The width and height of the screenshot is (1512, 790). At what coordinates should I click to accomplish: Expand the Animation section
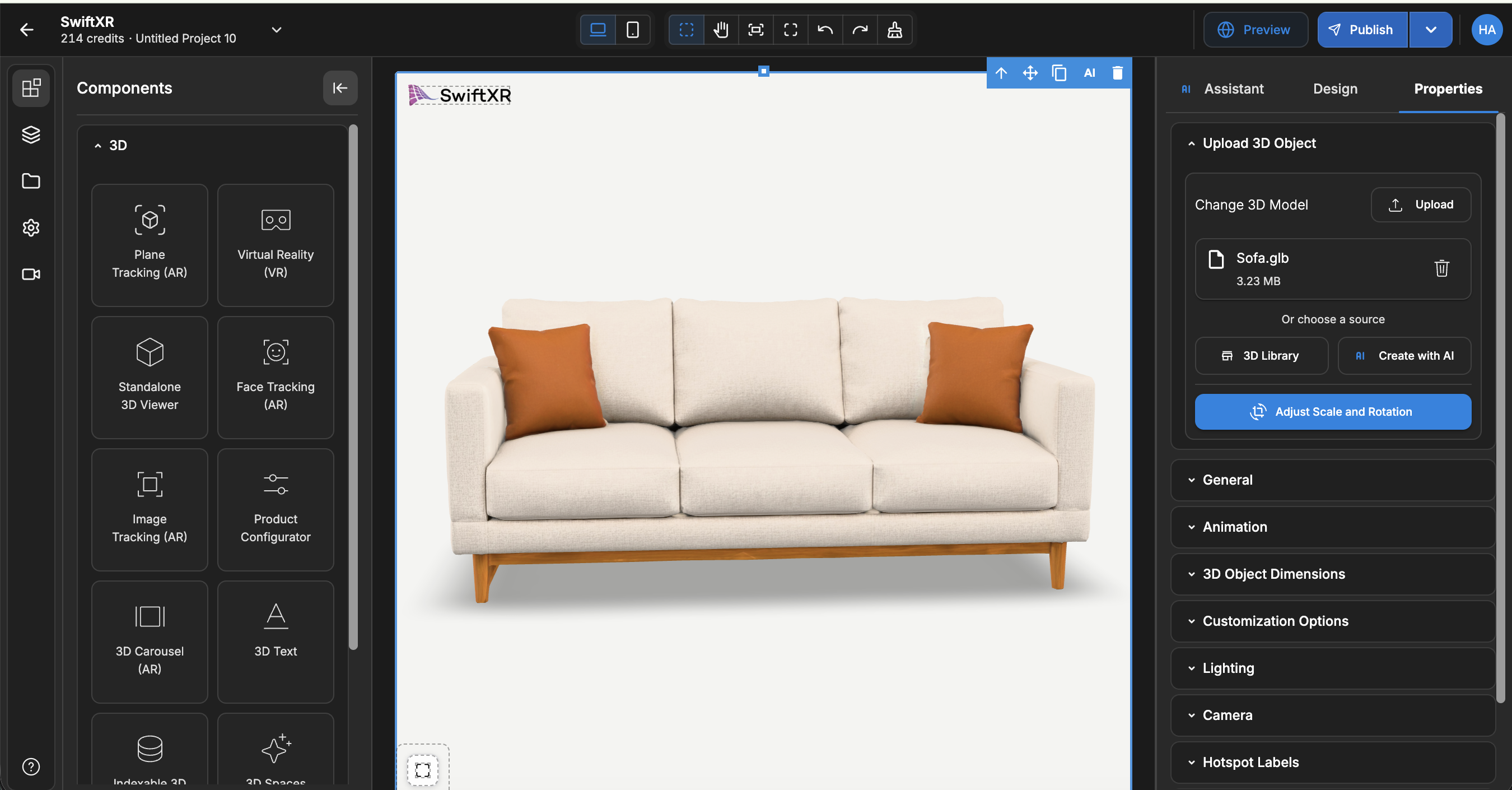1332,527
